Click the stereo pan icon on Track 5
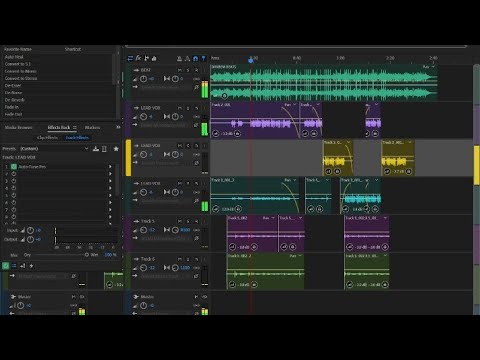The height and width of the screenshot is (360, 480). coord(167,230)
